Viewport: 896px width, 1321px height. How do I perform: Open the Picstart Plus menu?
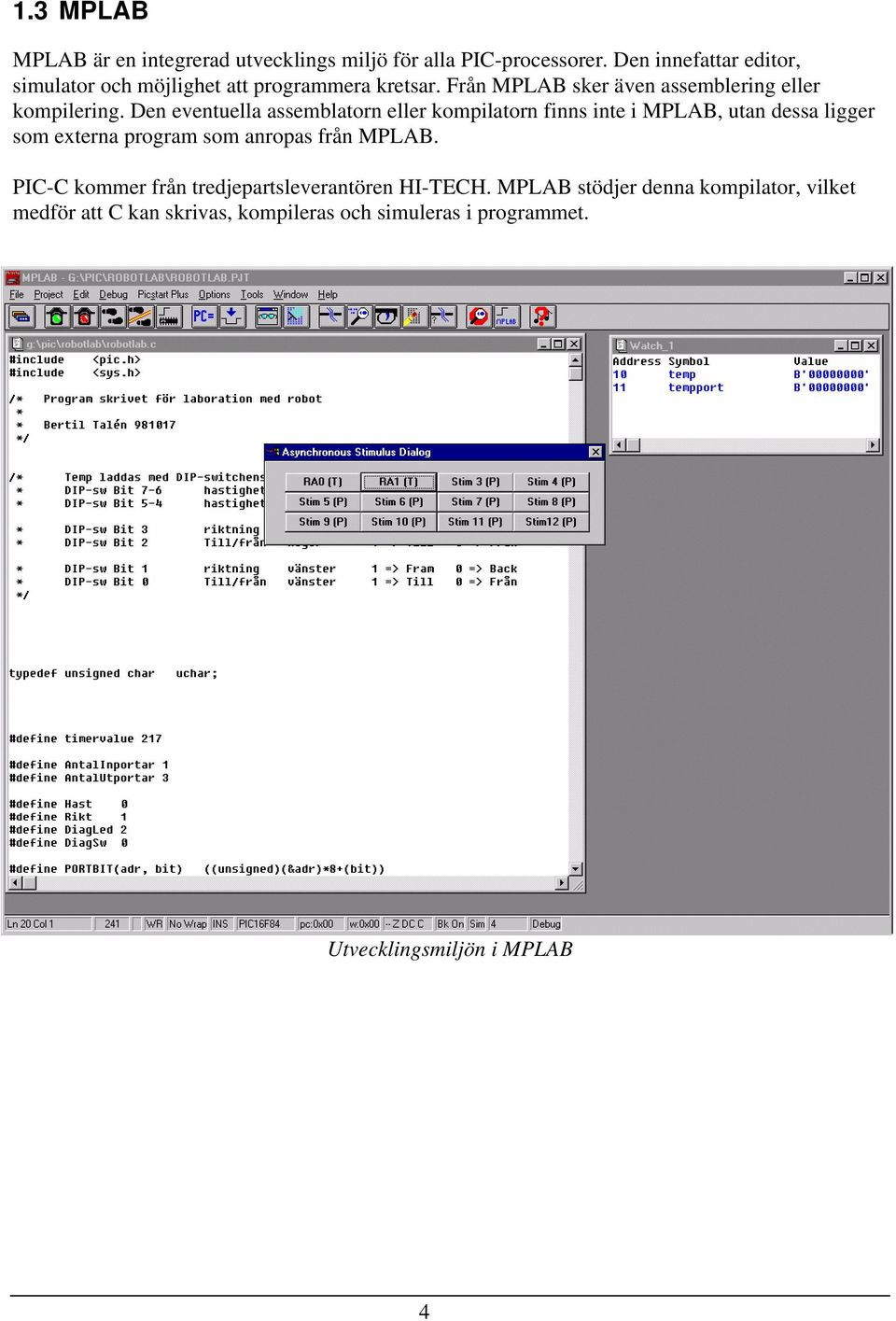163,295
